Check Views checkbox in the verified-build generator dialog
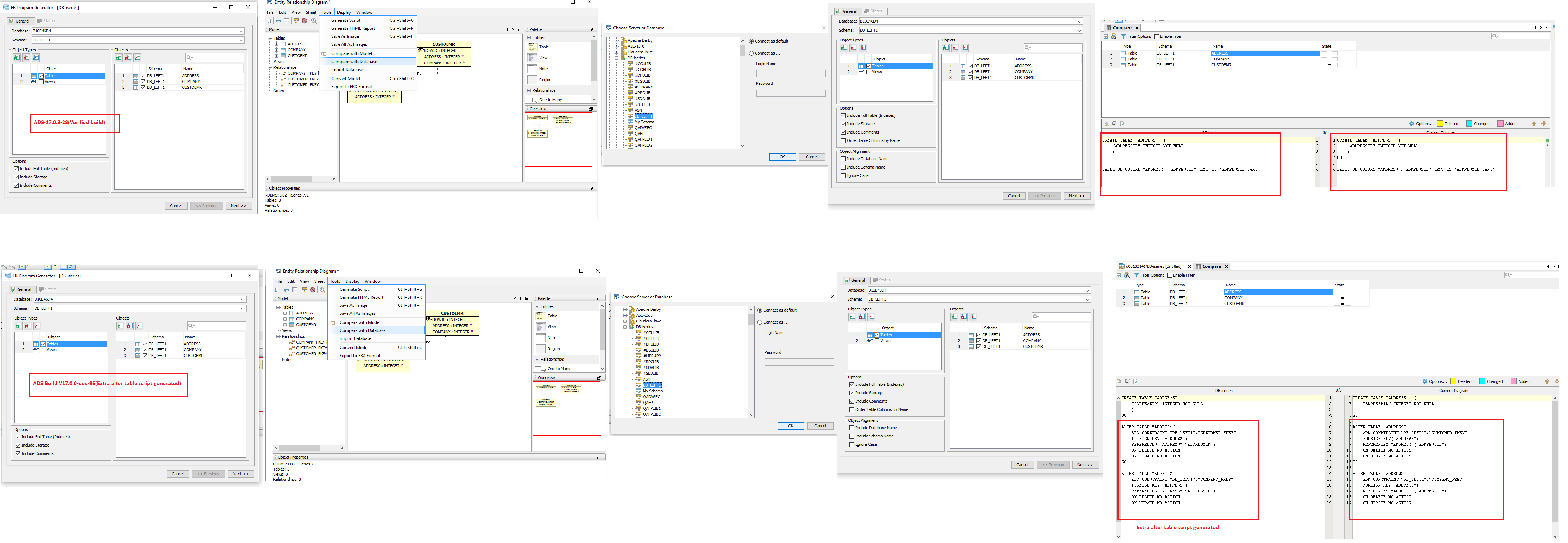 click(x=41, y=82)
